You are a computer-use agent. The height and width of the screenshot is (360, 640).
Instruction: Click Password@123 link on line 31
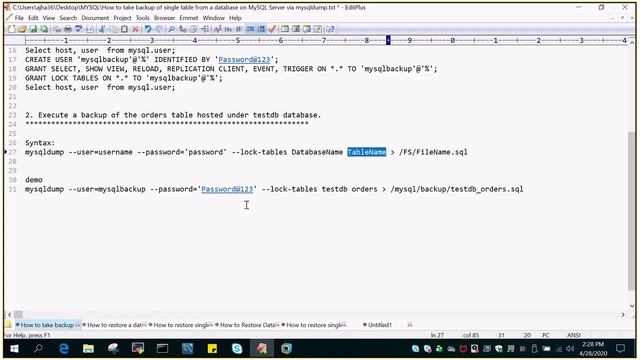click(227, 189)
